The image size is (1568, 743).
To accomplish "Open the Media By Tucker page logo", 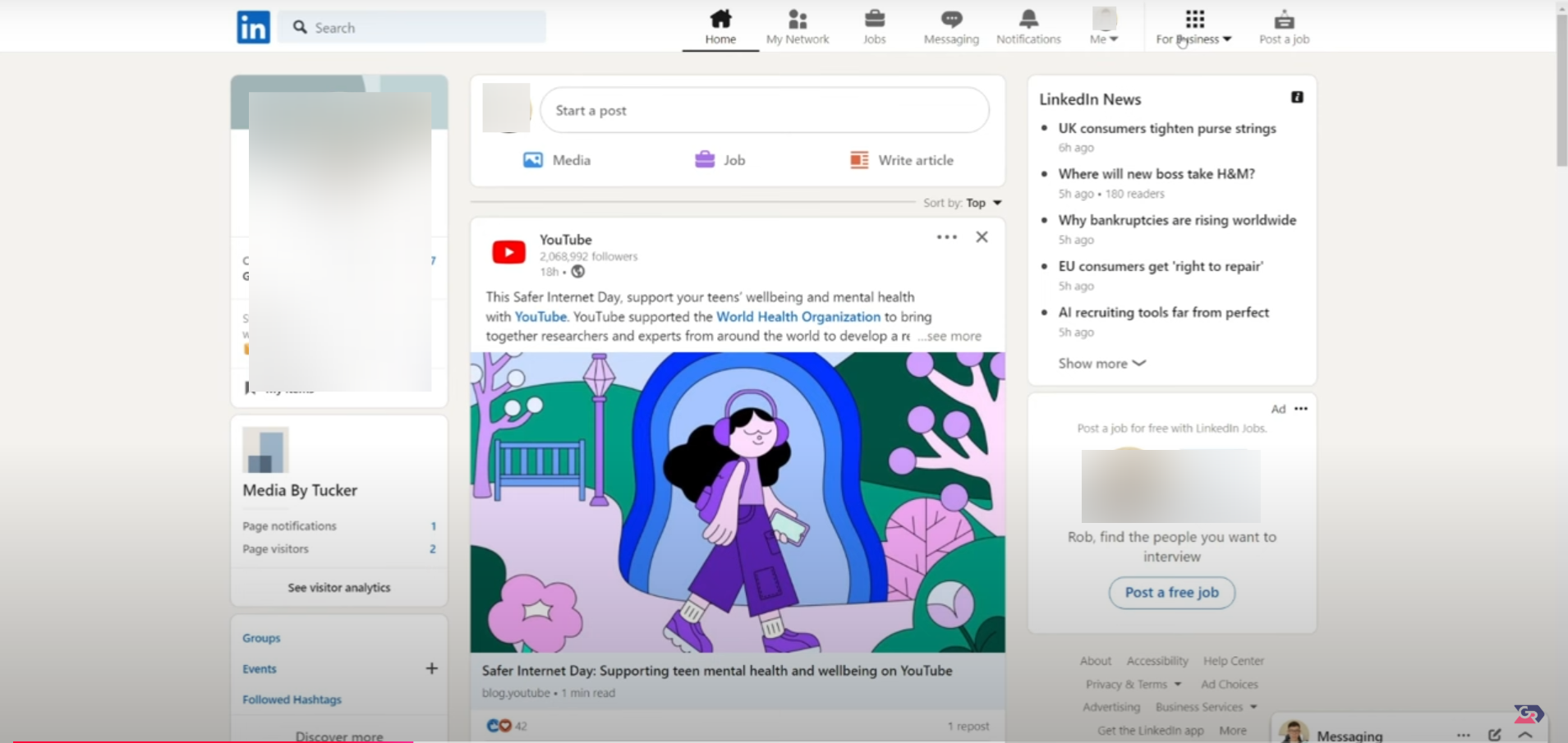I will coord(265,450).
